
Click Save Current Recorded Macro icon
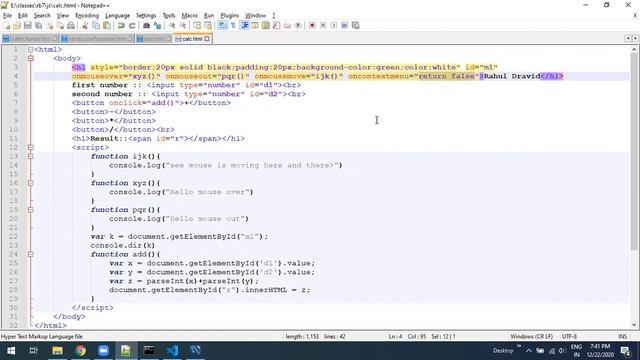pyautogui.click(x=356, y=25)
